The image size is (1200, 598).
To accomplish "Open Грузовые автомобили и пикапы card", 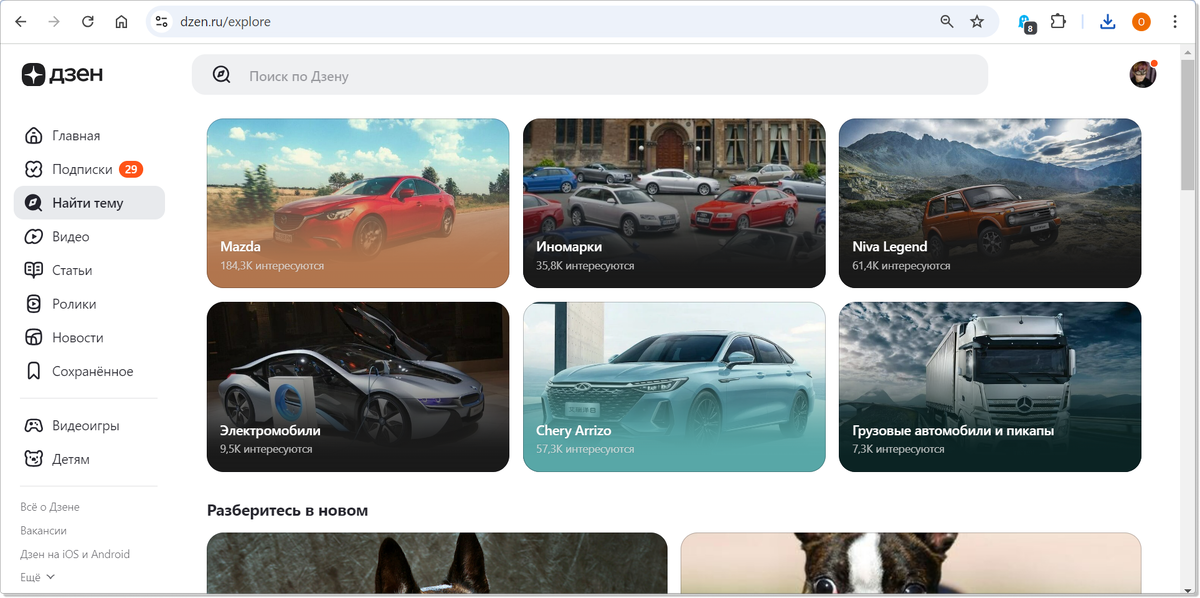I will [x=990, y=387].
